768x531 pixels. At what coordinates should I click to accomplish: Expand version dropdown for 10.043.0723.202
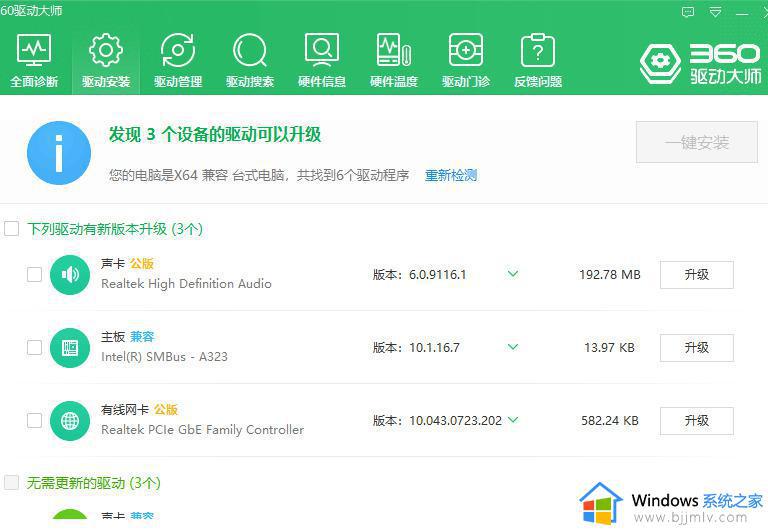513,420
